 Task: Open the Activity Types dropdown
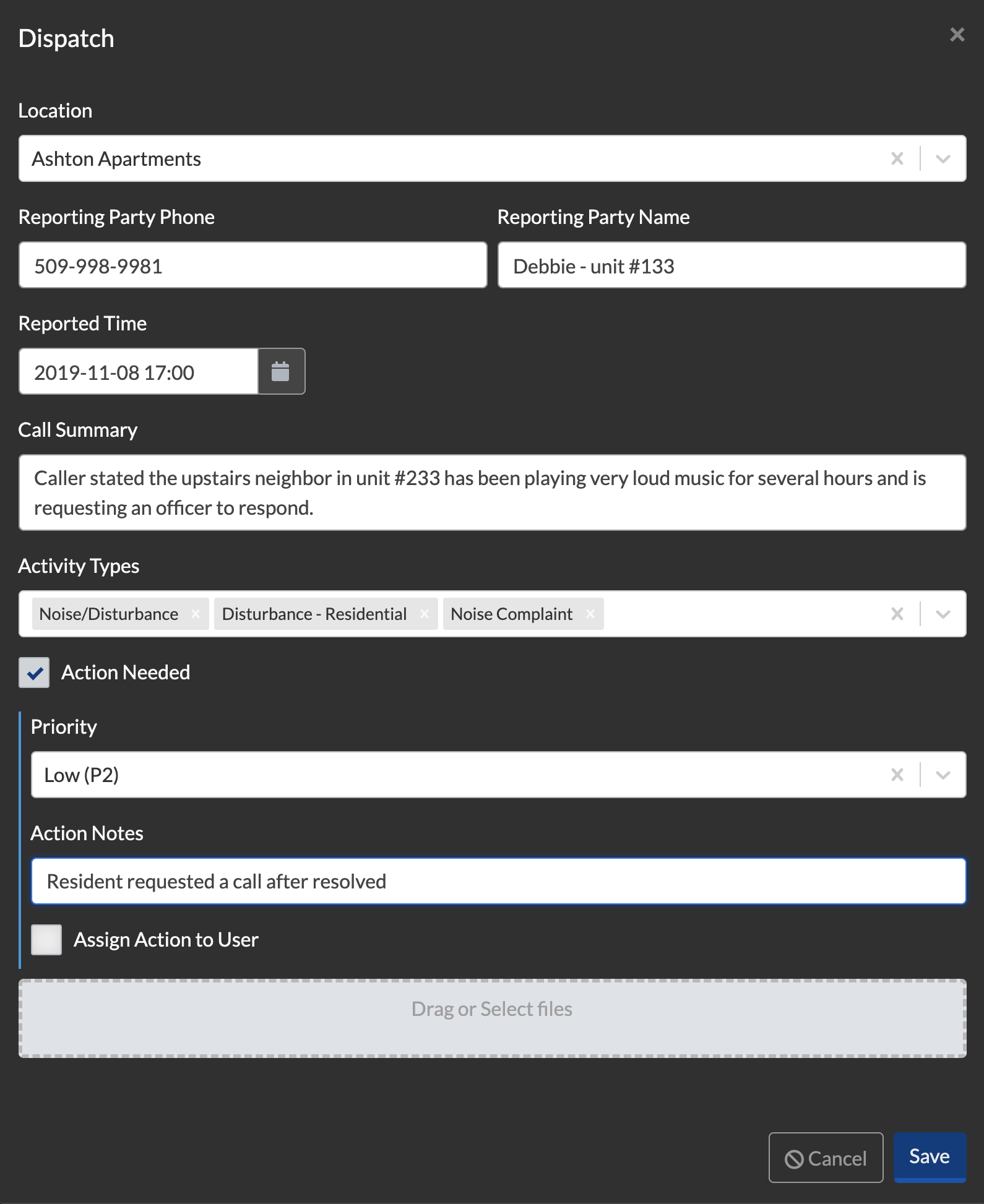pos(943,614)
